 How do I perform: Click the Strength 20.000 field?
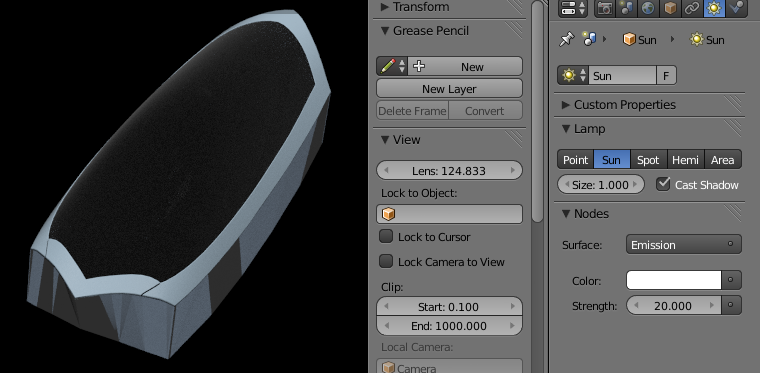(x=674, y=306)
